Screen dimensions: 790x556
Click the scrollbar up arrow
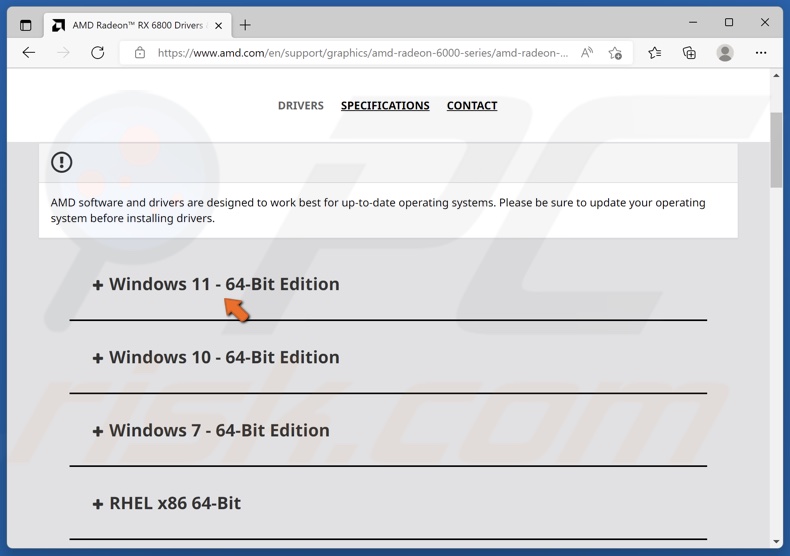(776, 76)
